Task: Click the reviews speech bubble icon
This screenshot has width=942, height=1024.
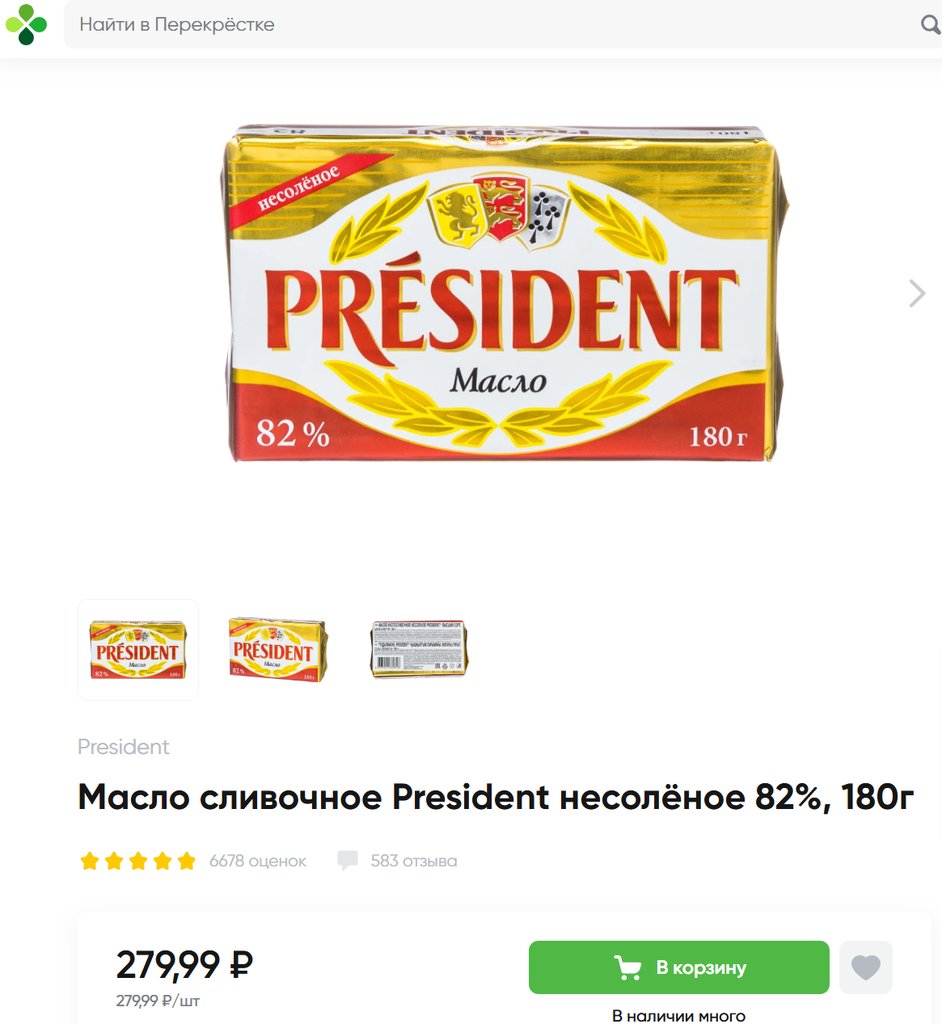Action: (x=348, y=860)
